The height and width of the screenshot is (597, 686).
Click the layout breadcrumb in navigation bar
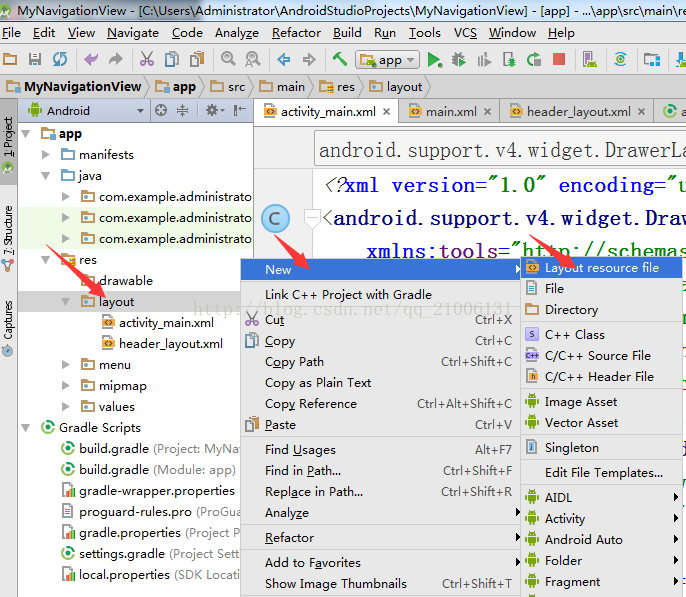[x=396, y=87]
